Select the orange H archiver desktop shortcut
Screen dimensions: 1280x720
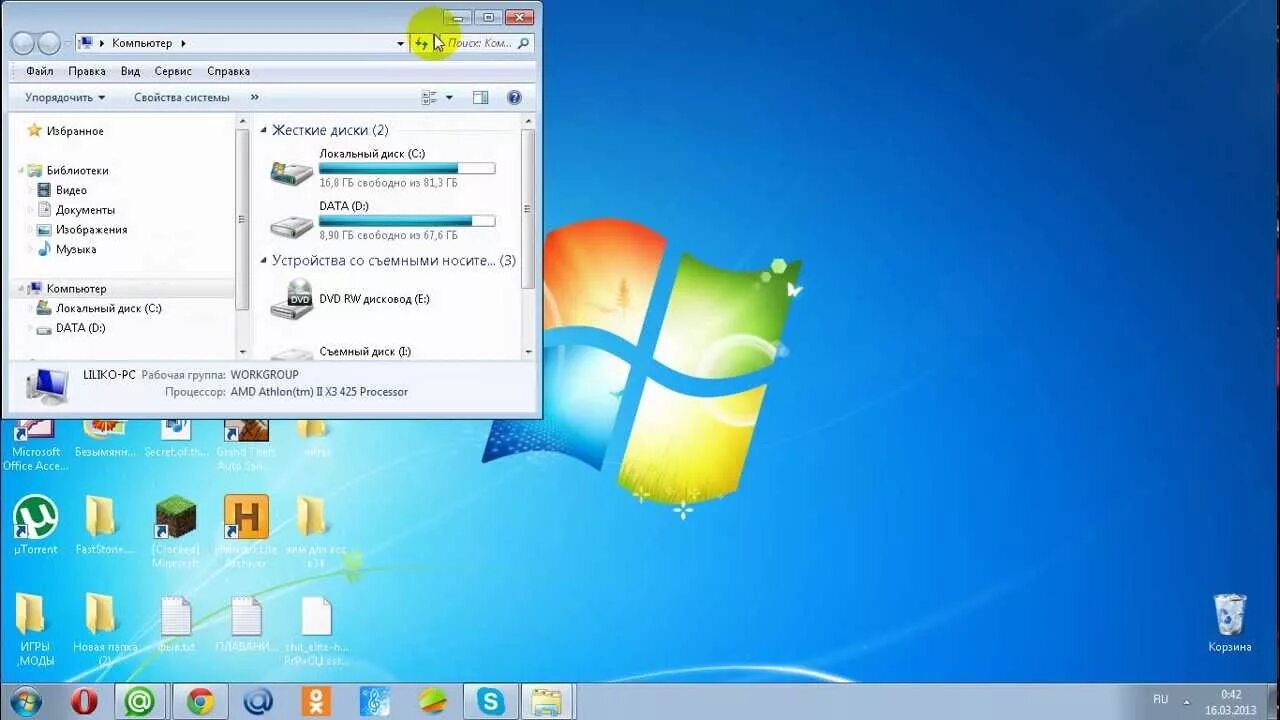coord(246,531)
